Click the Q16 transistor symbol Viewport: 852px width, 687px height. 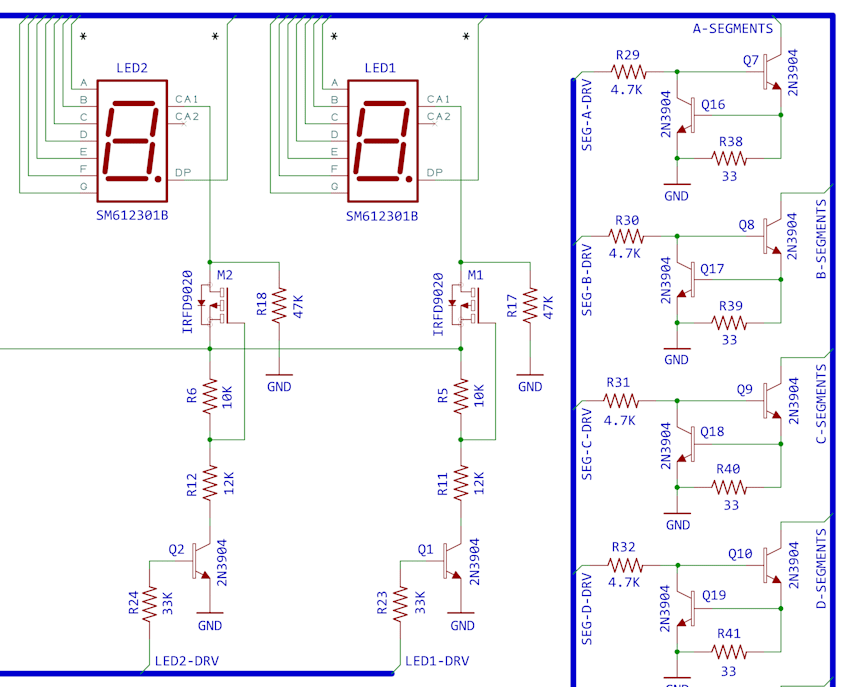point(686,115)
